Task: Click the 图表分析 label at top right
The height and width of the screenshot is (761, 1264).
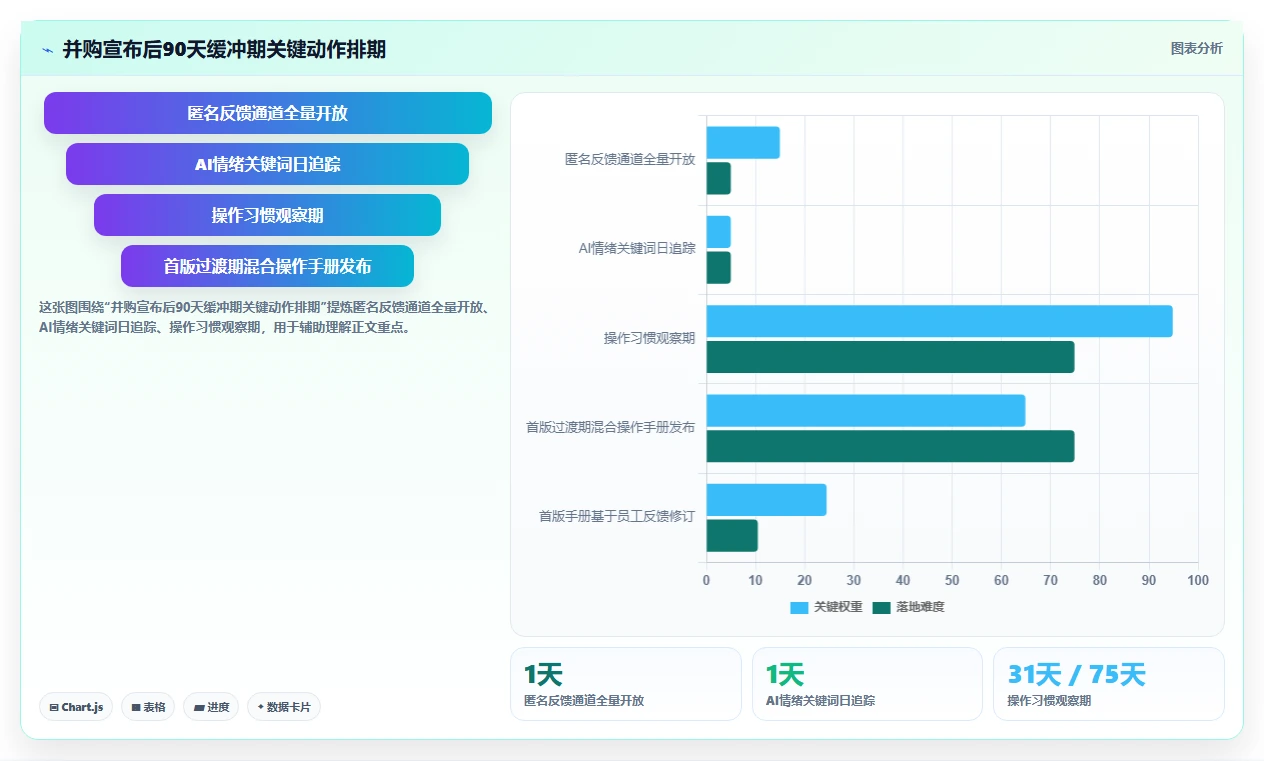Action: (x=1196, y=48)
